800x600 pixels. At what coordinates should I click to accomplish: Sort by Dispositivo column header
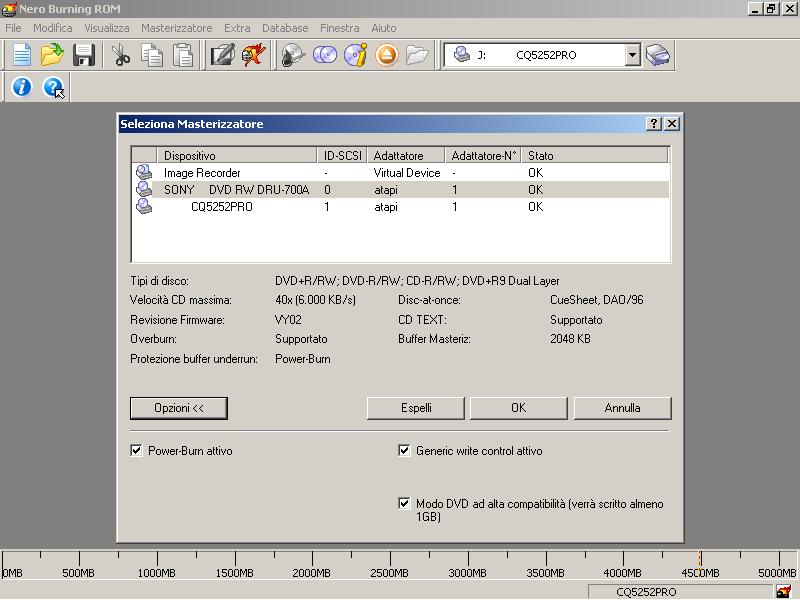[237, 155]
